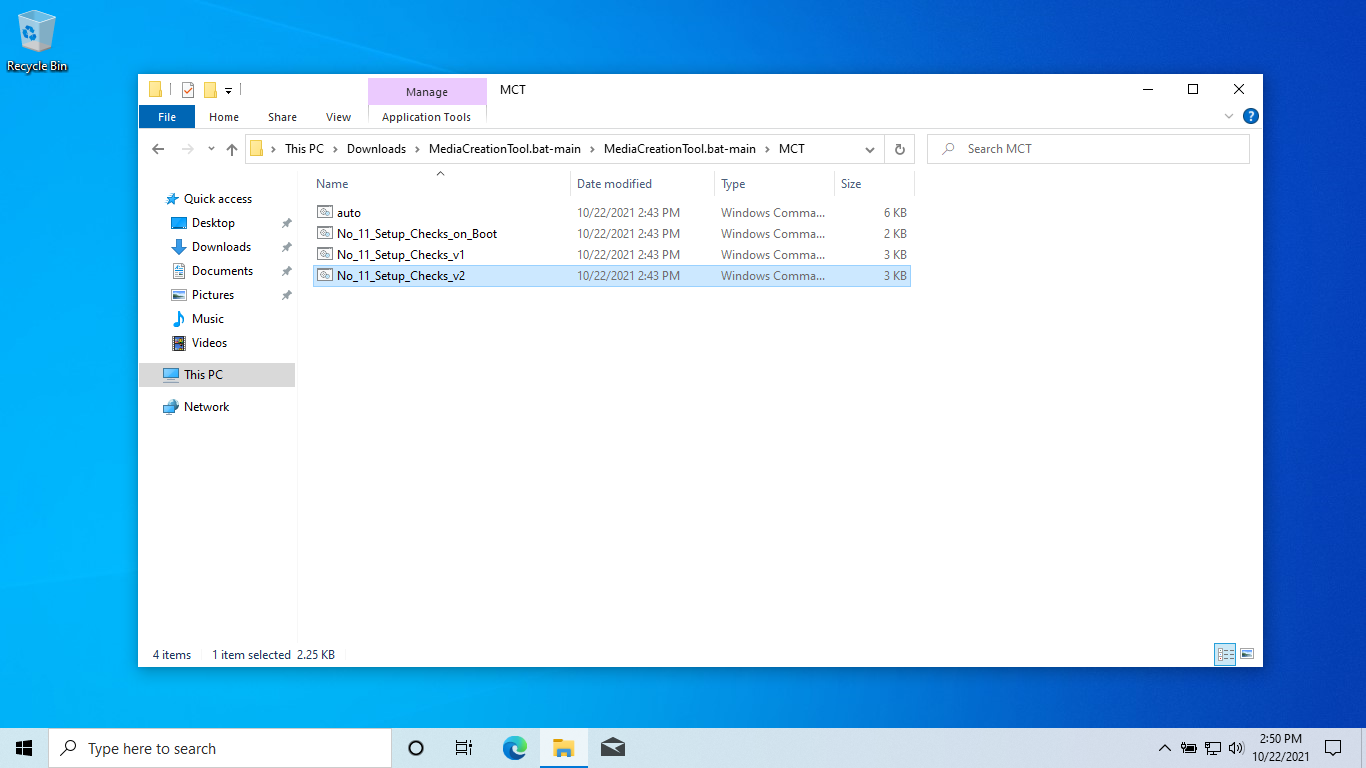
Task: Open the View ribbon tab
Action: point(339,117)
